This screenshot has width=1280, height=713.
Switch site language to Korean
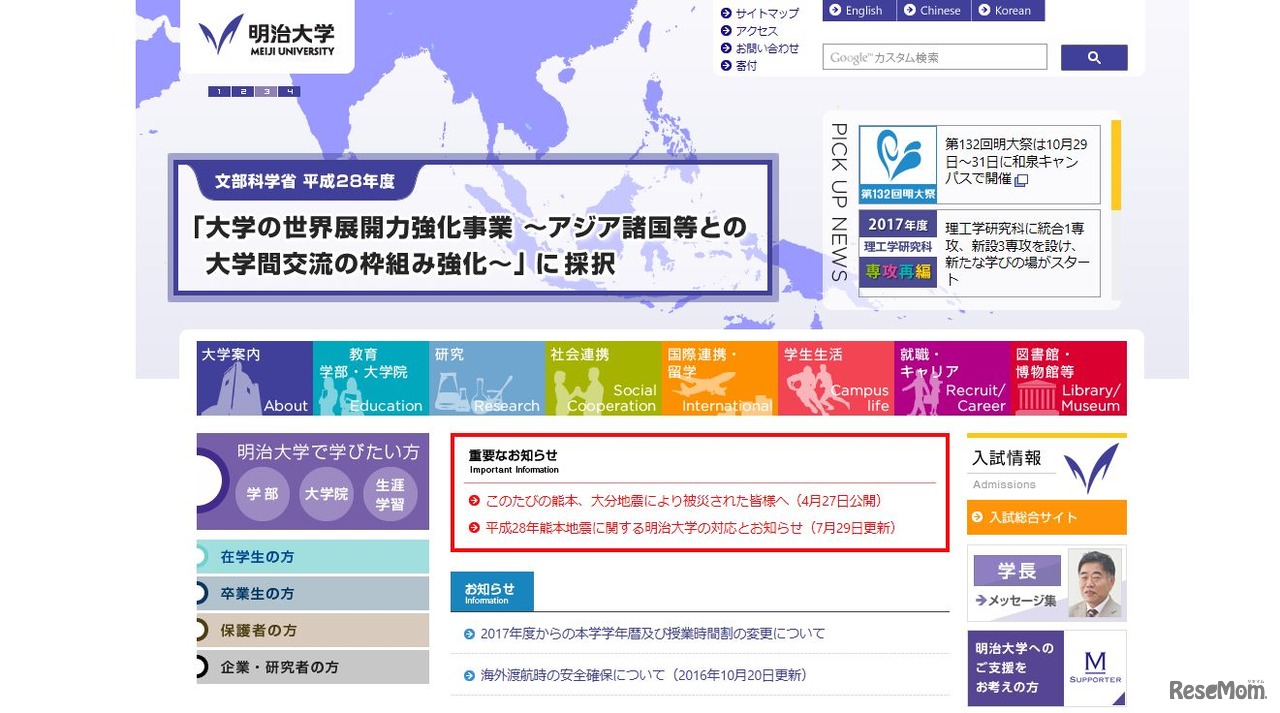pos(1008,10)
